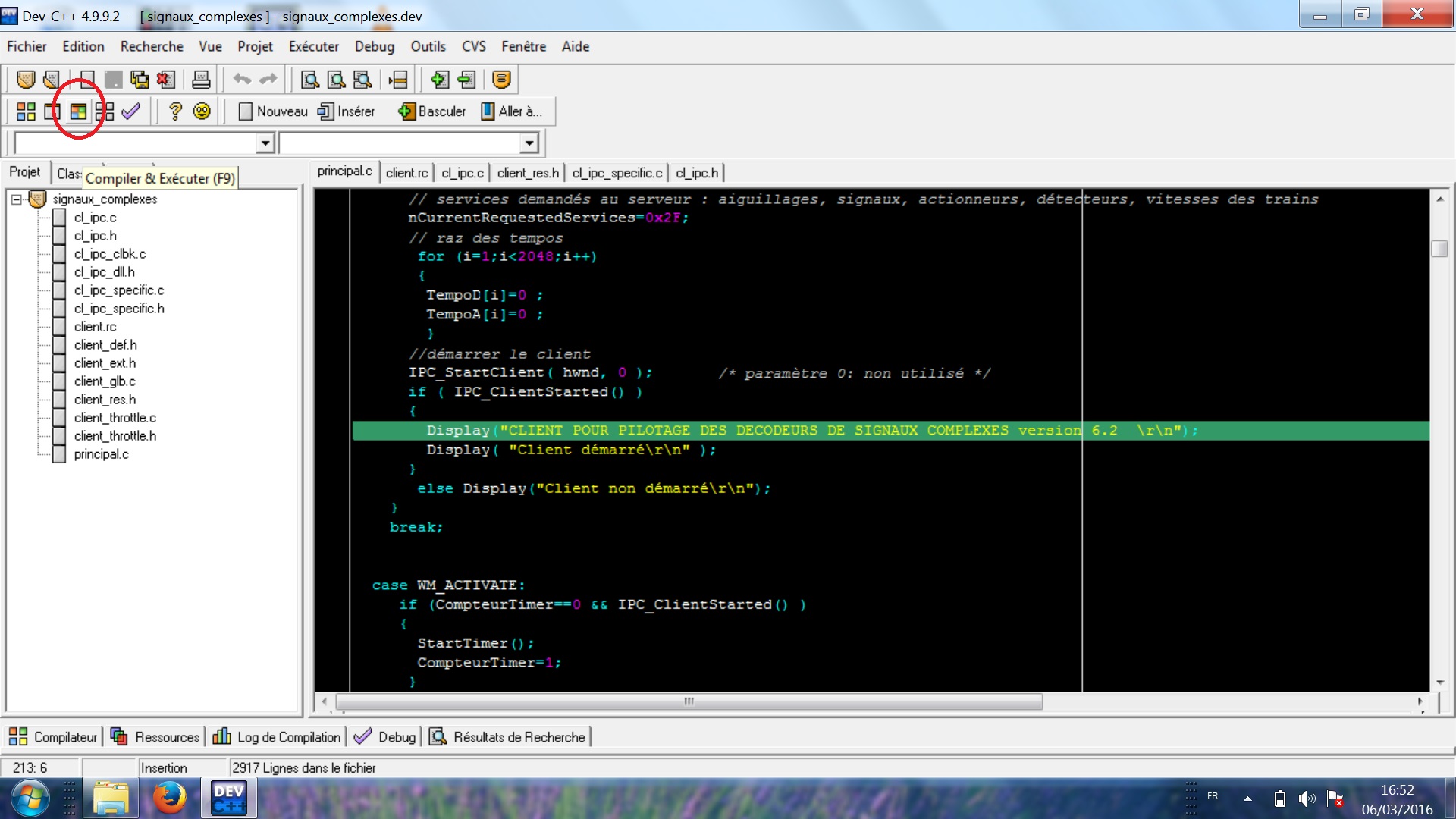Switch to the cl_ipc.h editor tab

click(697, 173)
